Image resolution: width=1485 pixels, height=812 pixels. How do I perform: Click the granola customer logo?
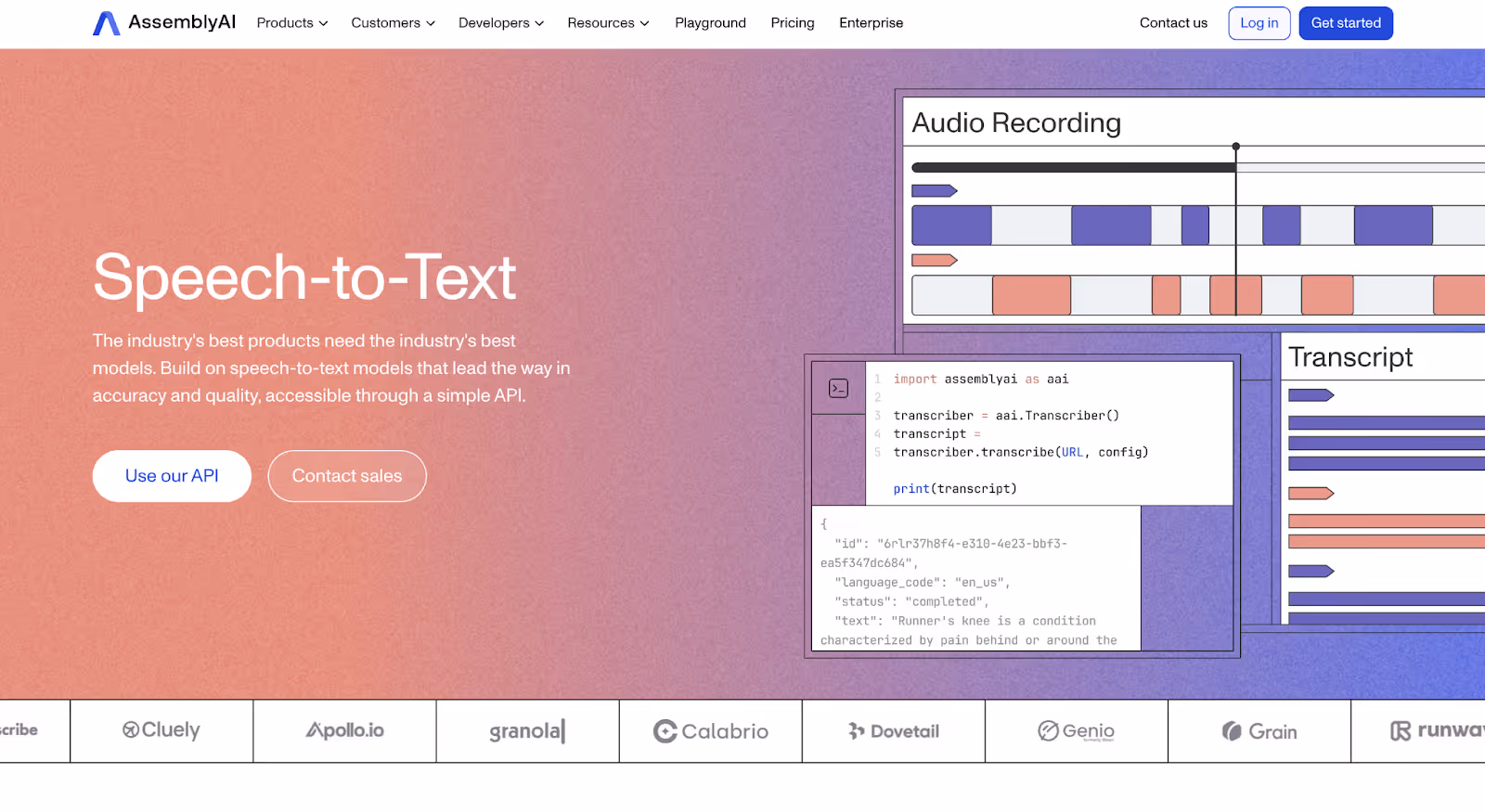tap(527, 731)
